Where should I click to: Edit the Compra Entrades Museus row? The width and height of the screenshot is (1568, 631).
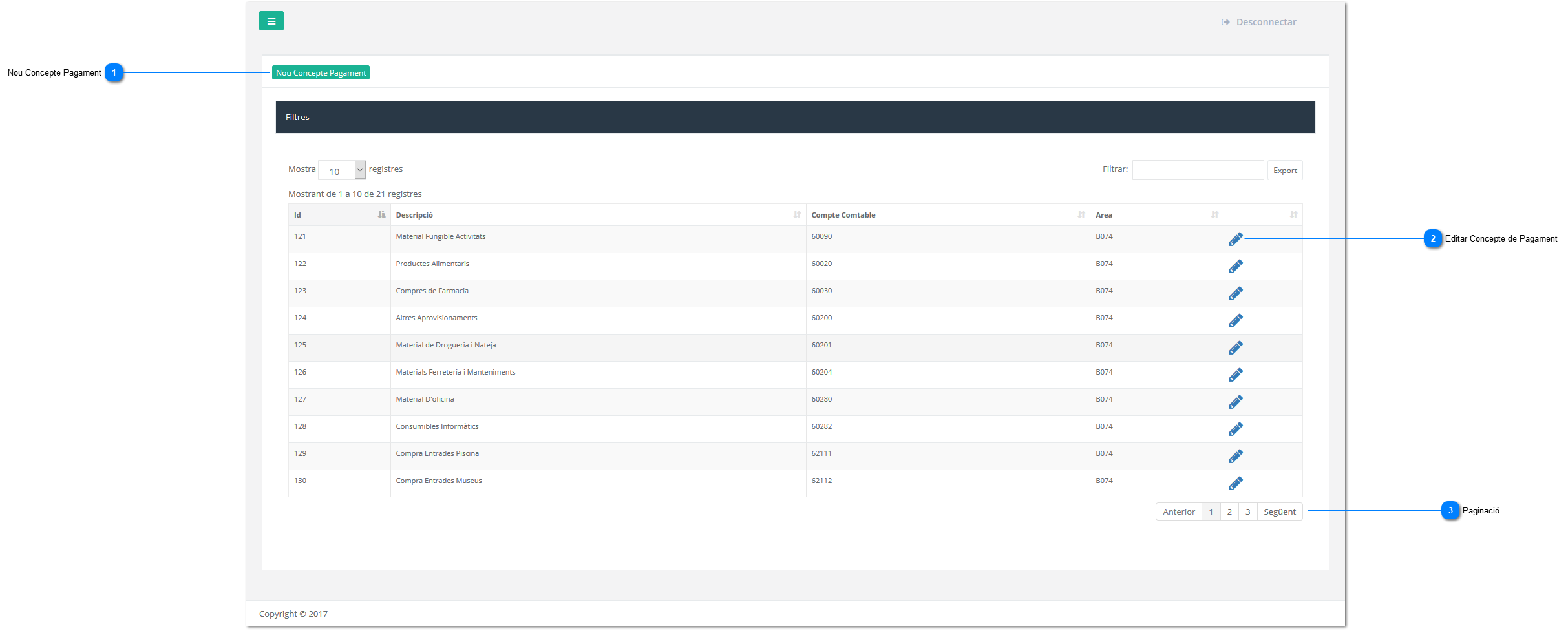1235,484
